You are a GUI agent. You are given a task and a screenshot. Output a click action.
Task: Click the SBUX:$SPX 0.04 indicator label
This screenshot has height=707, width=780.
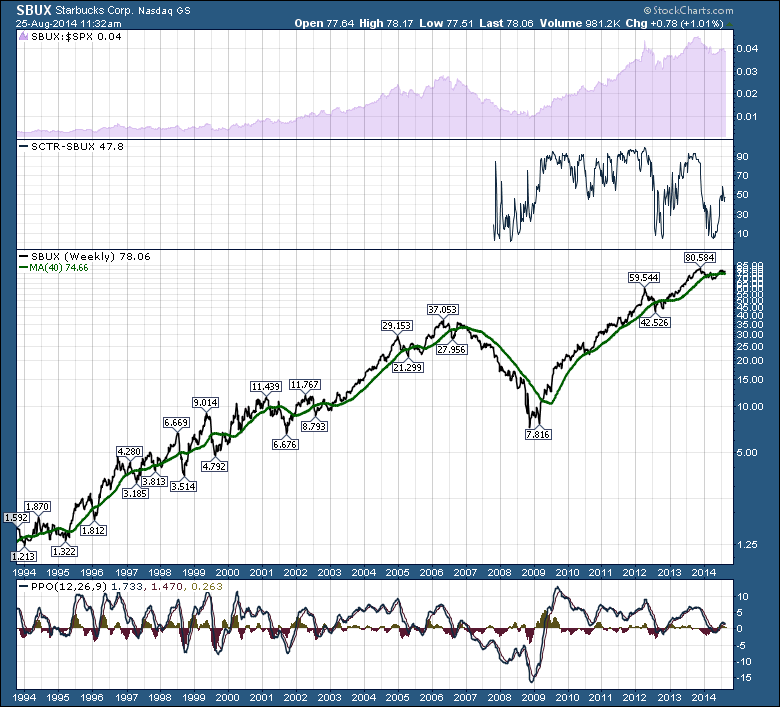[x=76, y=36]
